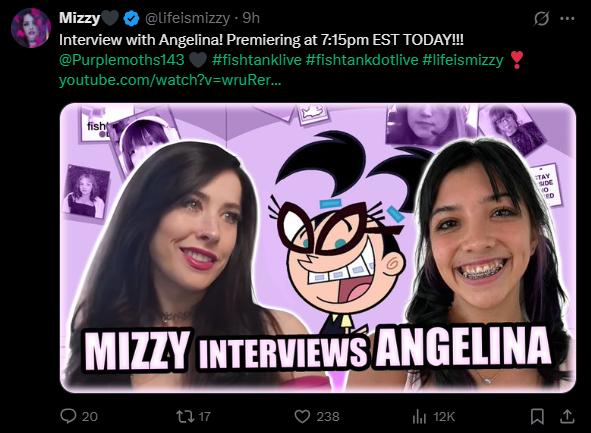
Task: Open Mizzy's profile picture avatar
Action: click(31, 28)
